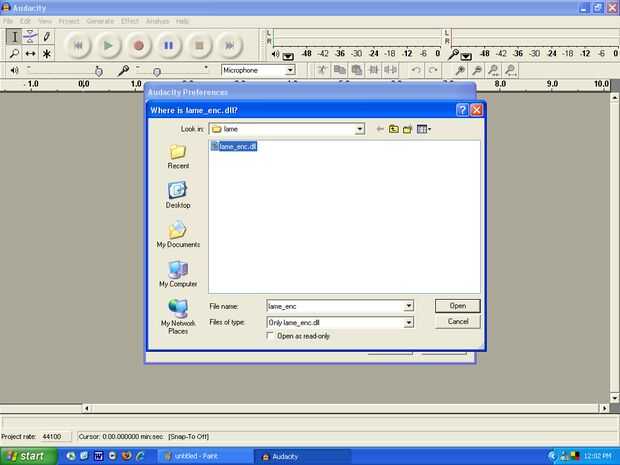Open Recent places shortcut
This screenshot has width=620, height=465.
178,157
